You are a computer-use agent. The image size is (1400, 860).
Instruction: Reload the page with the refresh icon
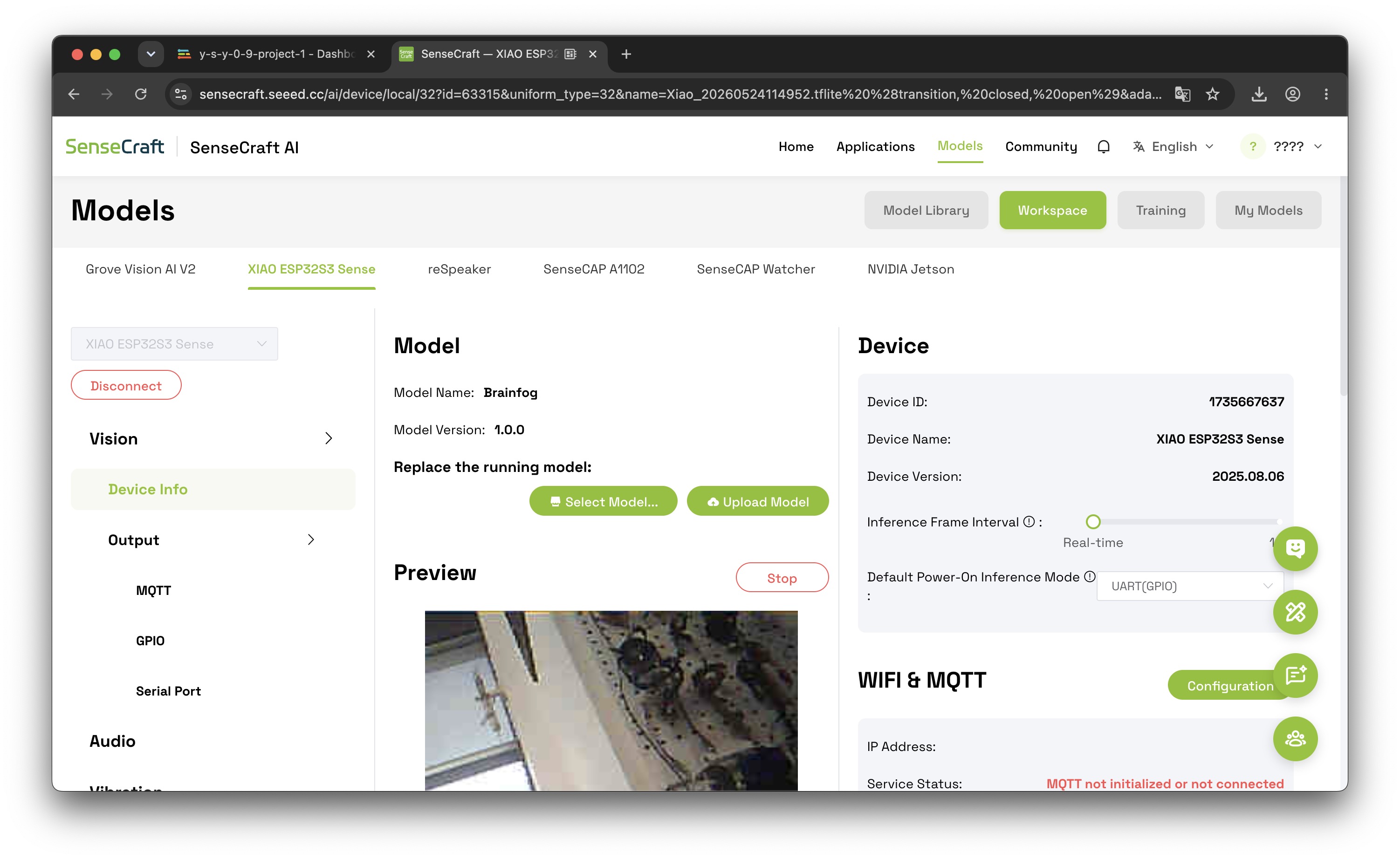coord(140,94)
